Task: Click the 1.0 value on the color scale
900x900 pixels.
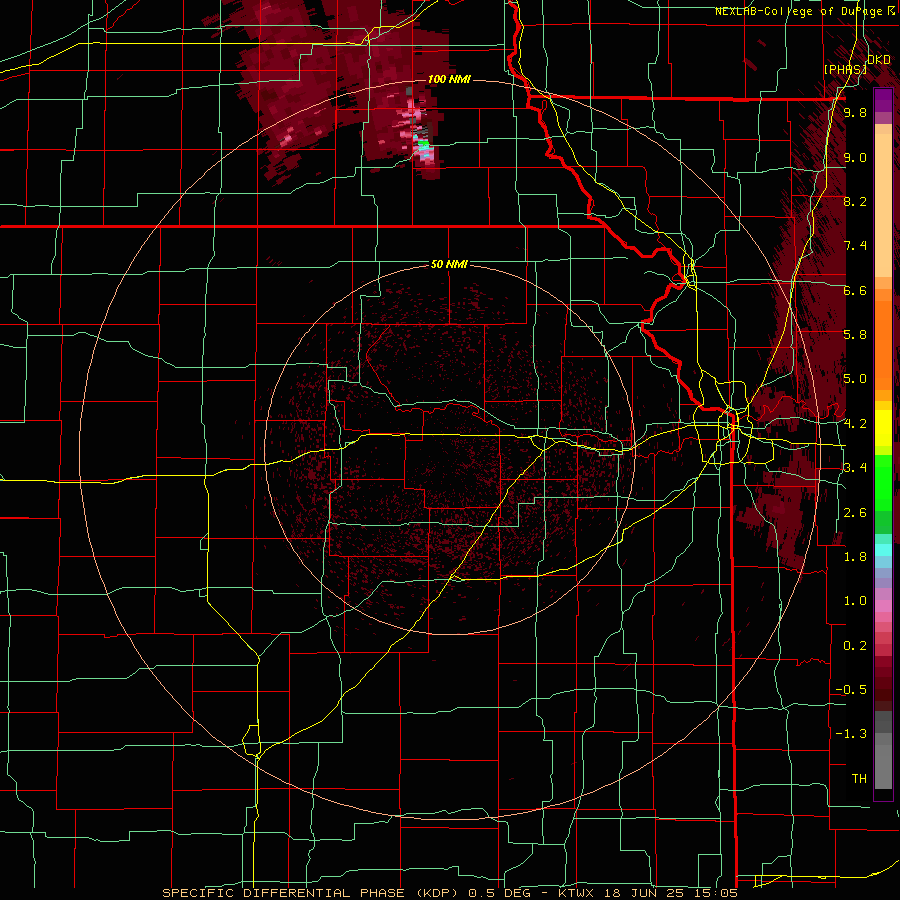Action: (855, 601)
